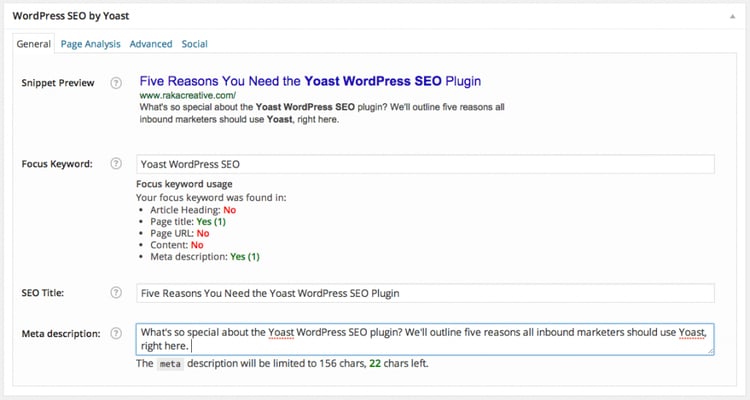Click the 'Focus Keyword:' label
Image resolution: width=750 pixels, height=400 pixels.
coord(57,164)
